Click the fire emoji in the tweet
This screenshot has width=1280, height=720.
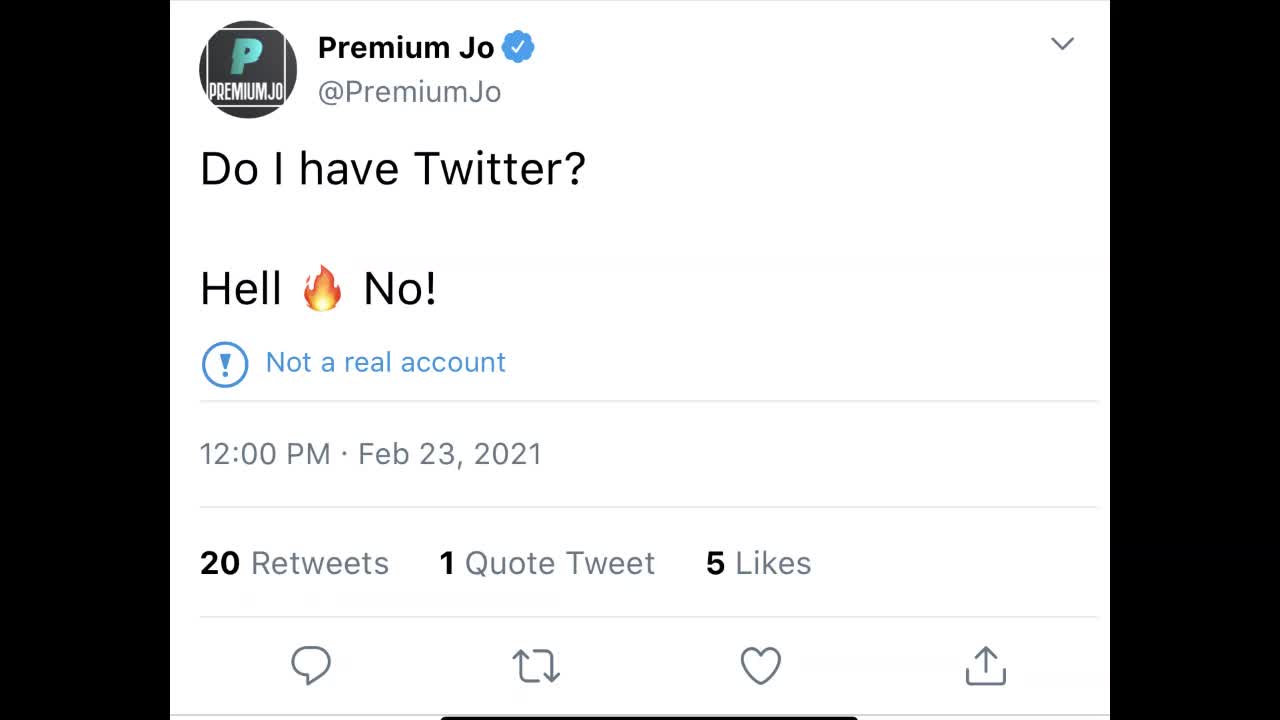322,289
